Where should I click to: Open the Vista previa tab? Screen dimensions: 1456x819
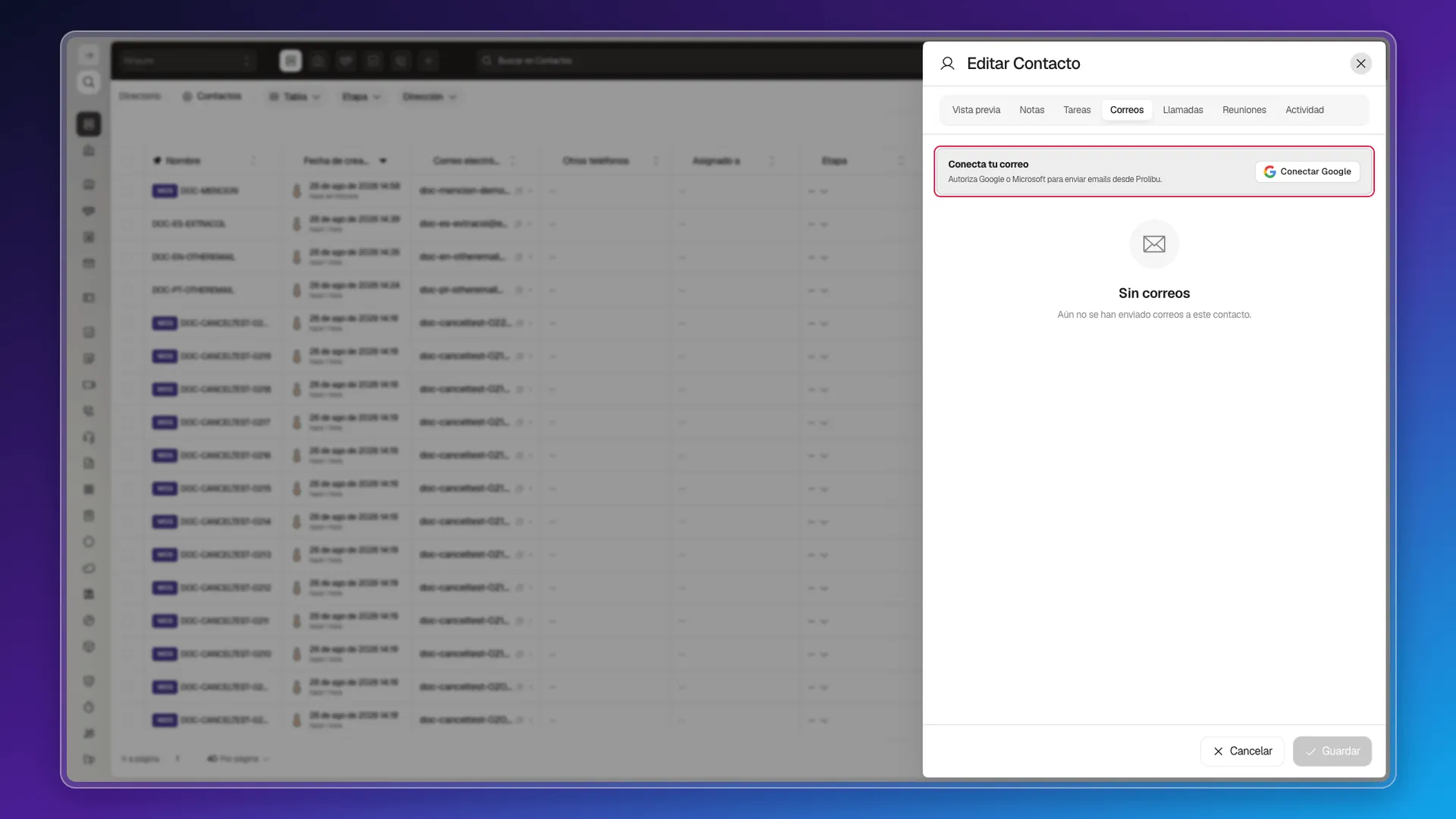coord(976,110)
